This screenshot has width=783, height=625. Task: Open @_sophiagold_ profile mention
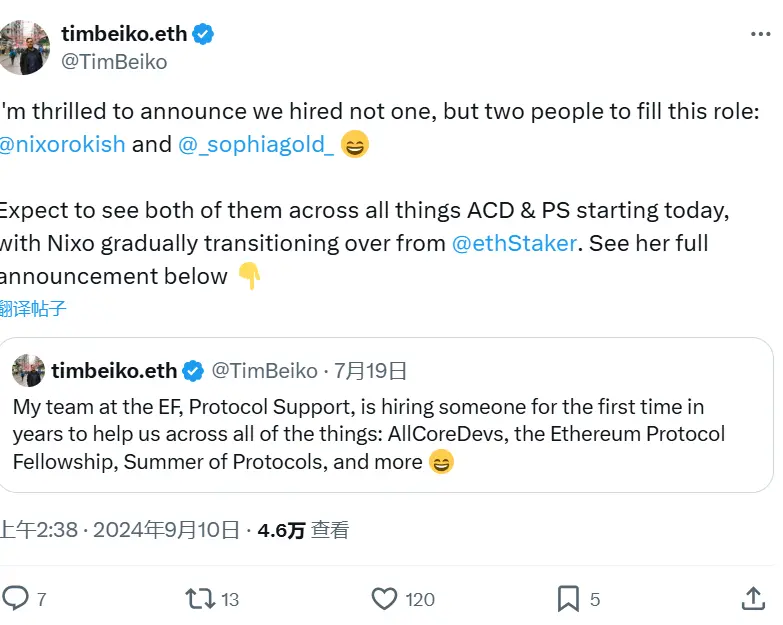pyautogui.click(x=256, y=144)
